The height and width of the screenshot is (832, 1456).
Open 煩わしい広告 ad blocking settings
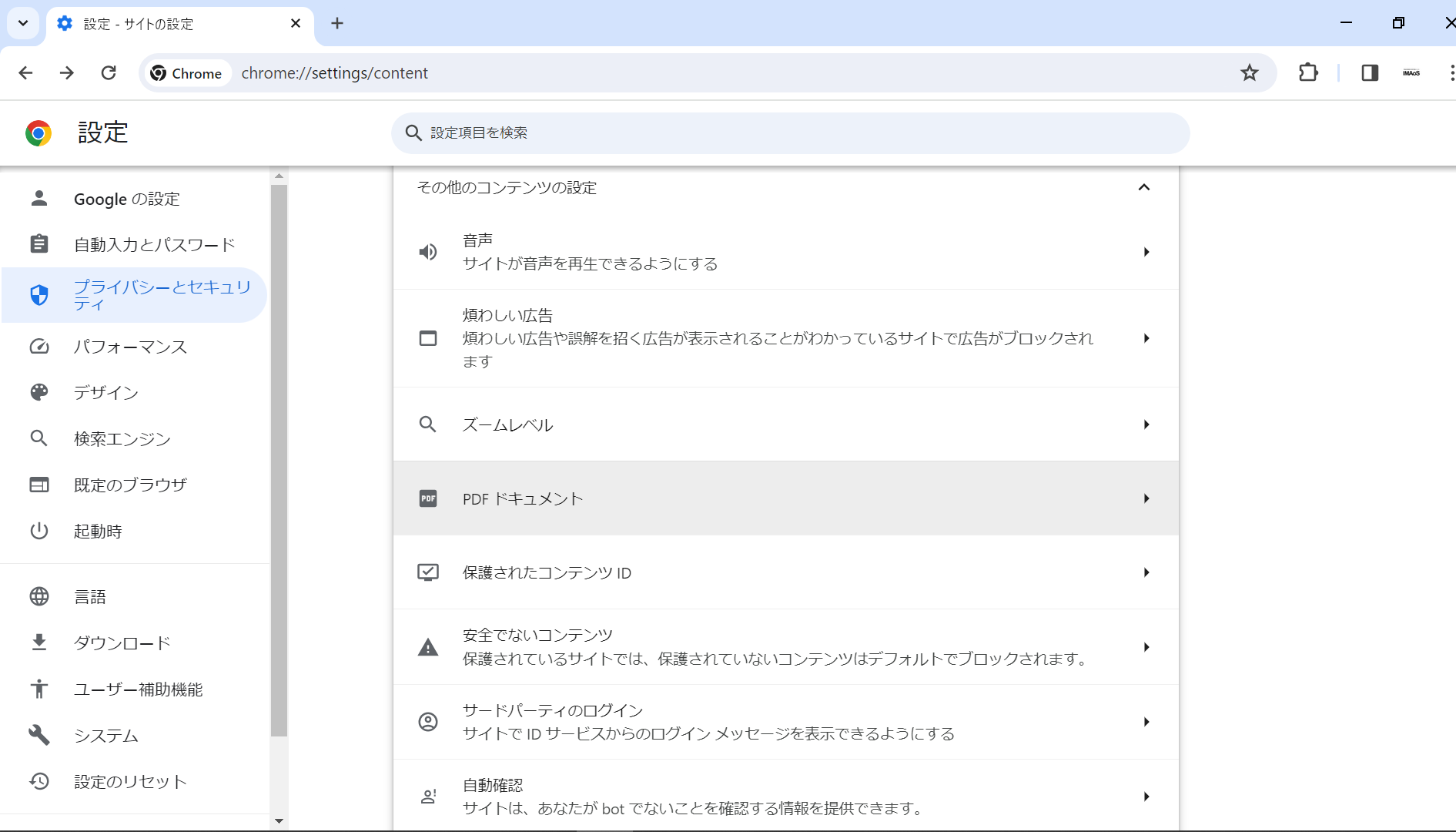point(785,338)
